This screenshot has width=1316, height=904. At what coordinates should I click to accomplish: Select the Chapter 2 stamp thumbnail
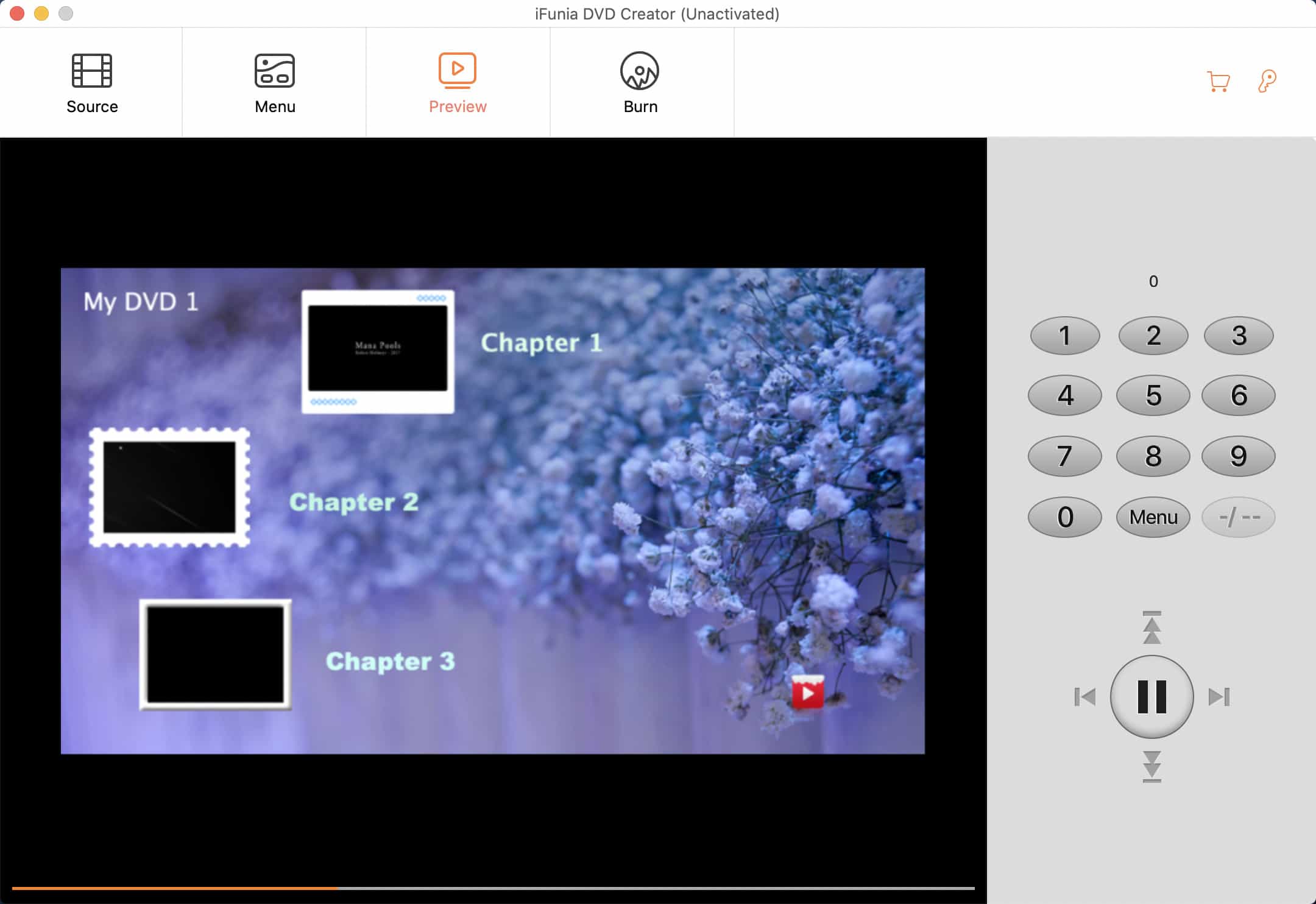169,487
